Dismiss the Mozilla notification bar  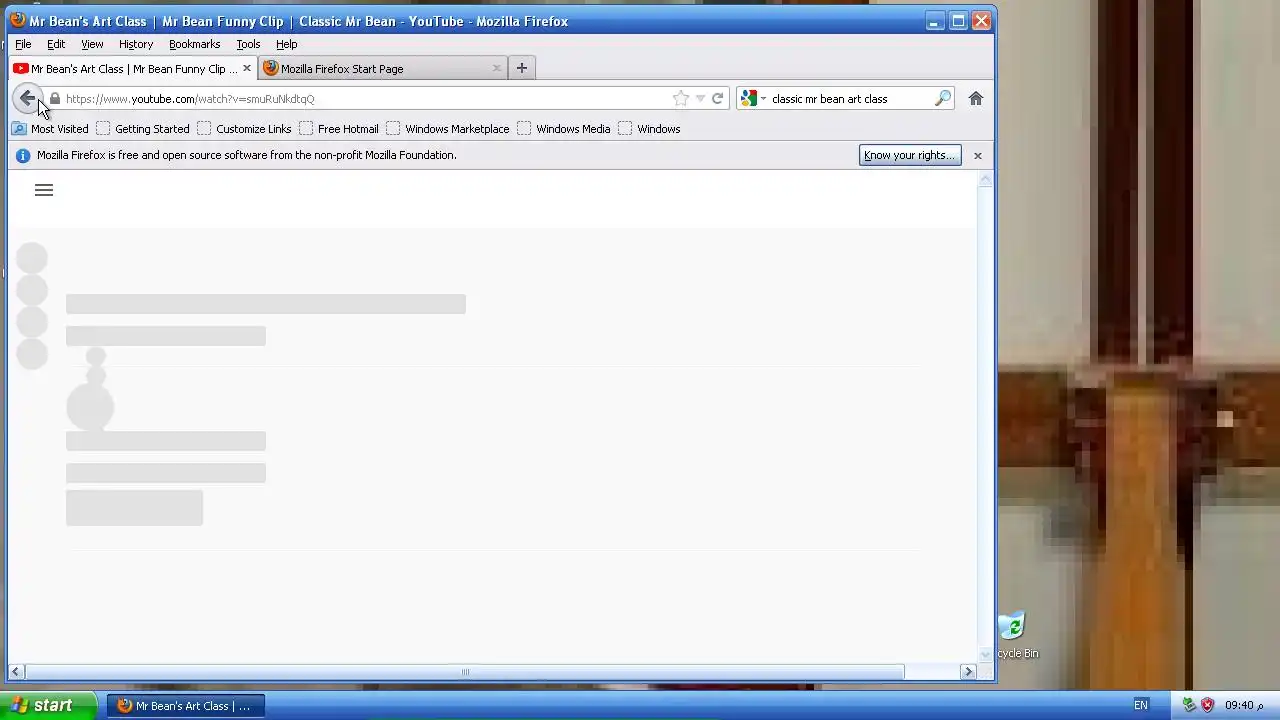coord(978,155)
